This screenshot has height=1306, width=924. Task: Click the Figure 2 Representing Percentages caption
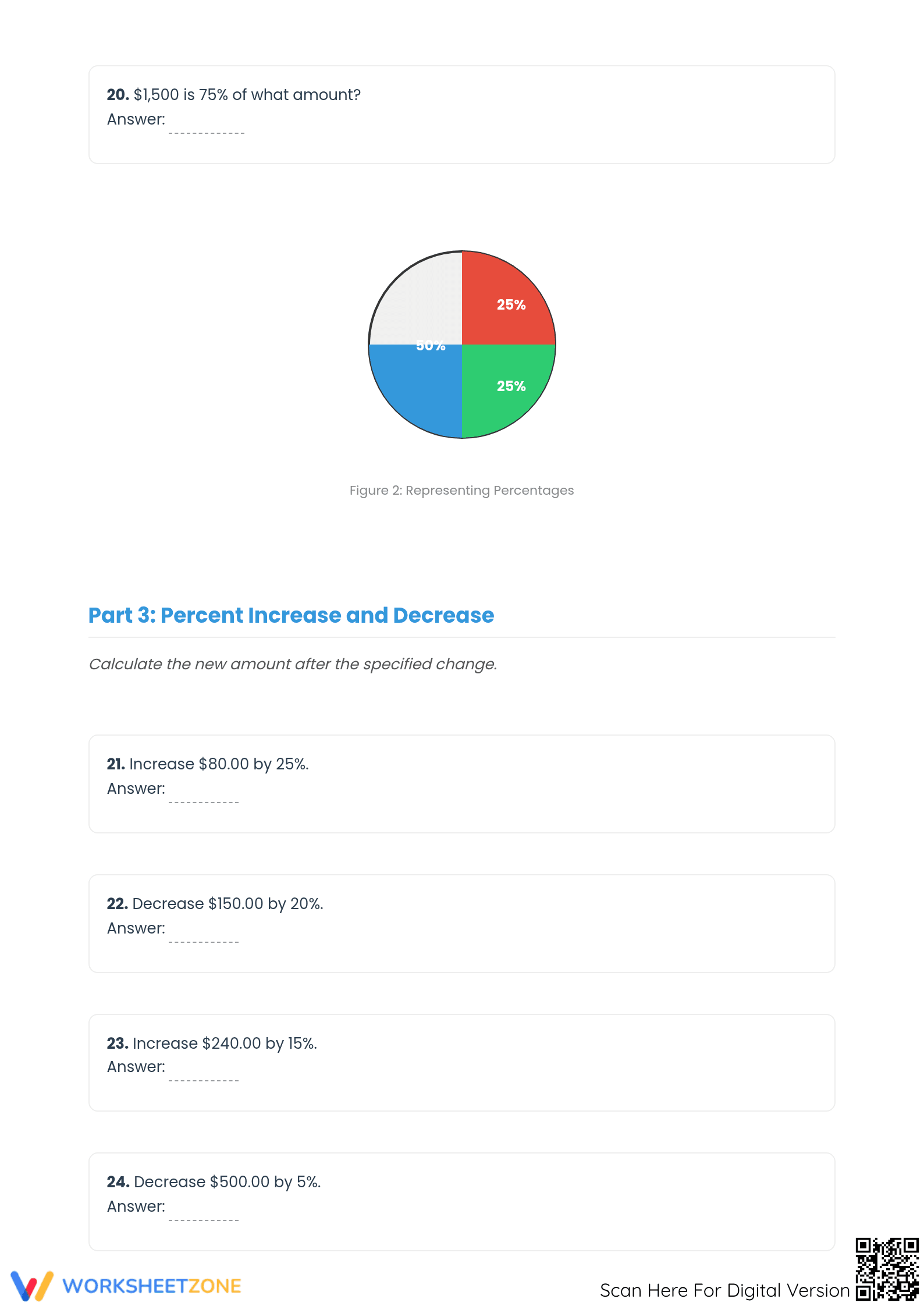tap(461, 491)
